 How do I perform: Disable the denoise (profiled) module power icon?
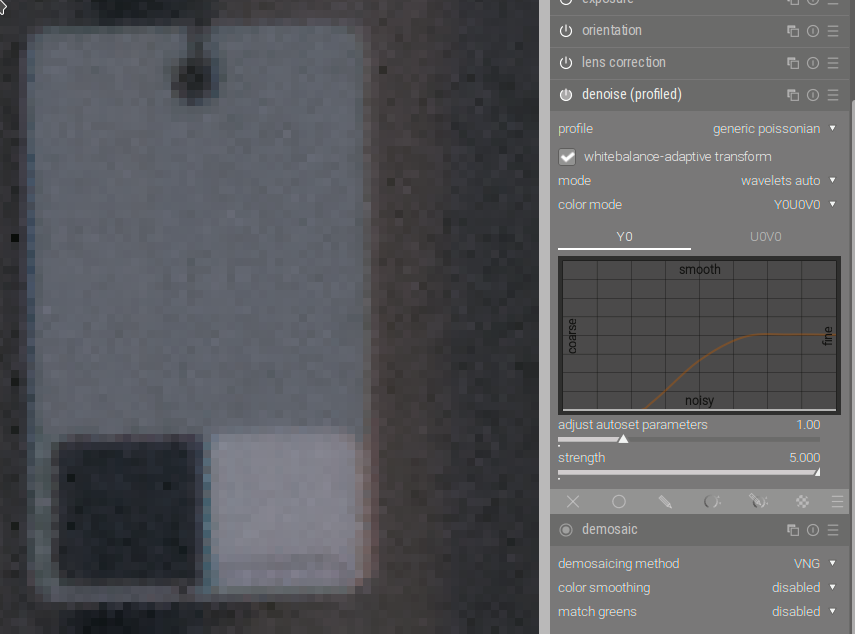(566, 95)
